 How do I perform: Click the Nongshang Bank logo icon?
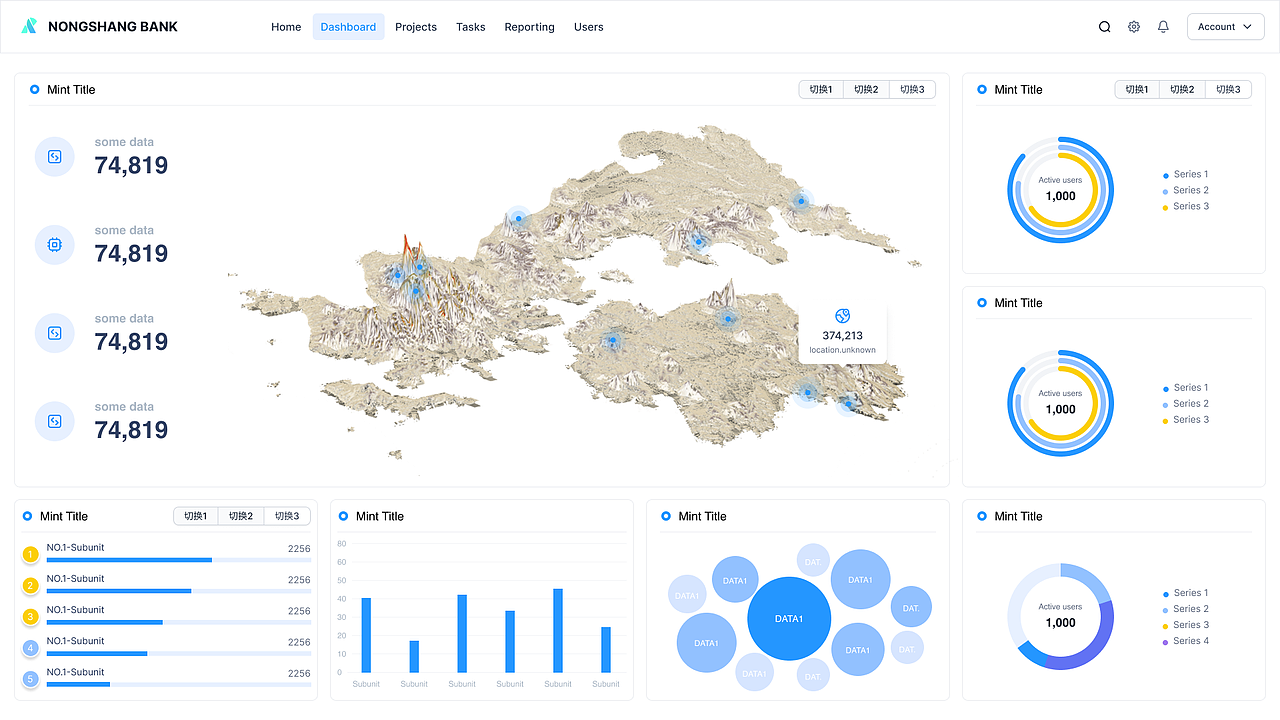point(29,26)
